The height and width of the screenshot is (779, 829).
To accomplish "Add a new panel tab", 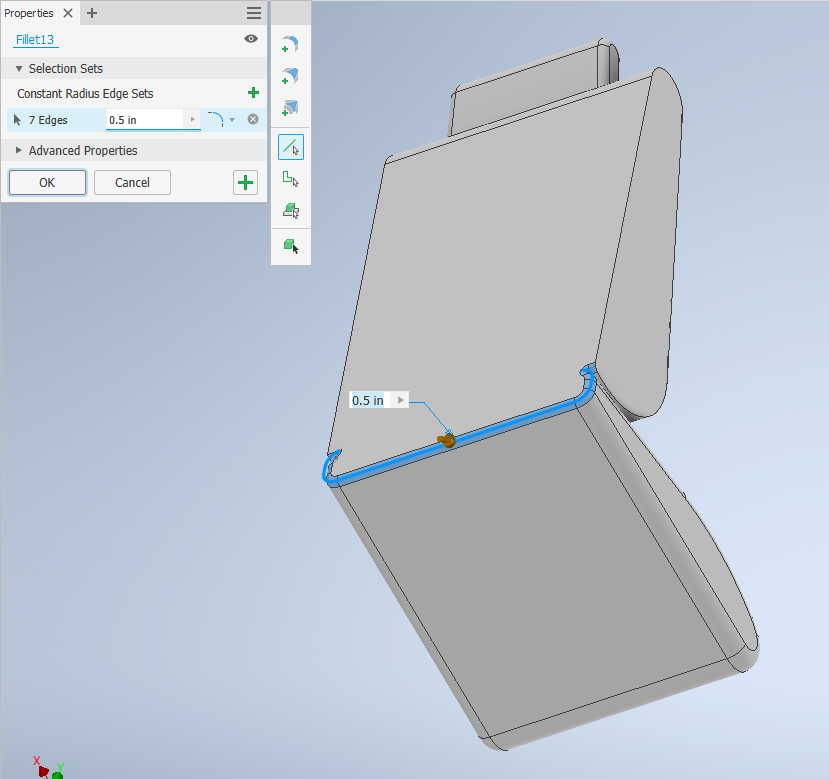I will click(91, 13).
